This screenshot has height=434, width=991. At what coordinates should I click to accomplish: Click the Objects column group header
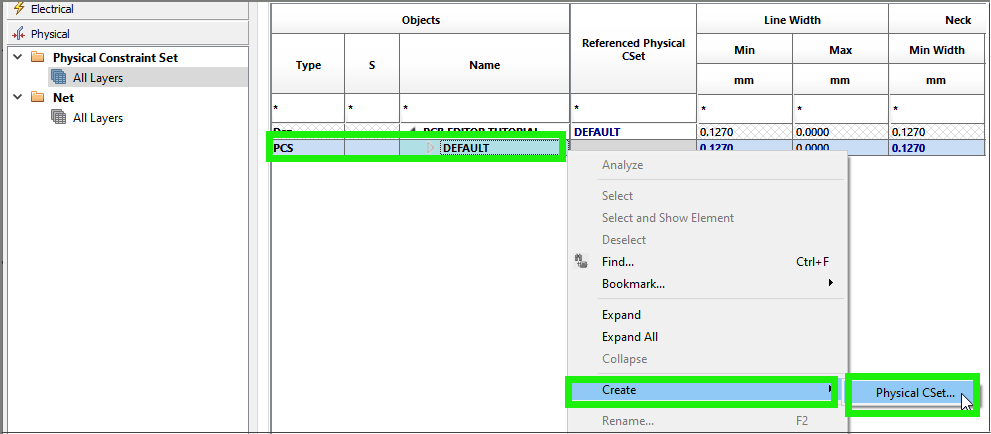point(421,20)
